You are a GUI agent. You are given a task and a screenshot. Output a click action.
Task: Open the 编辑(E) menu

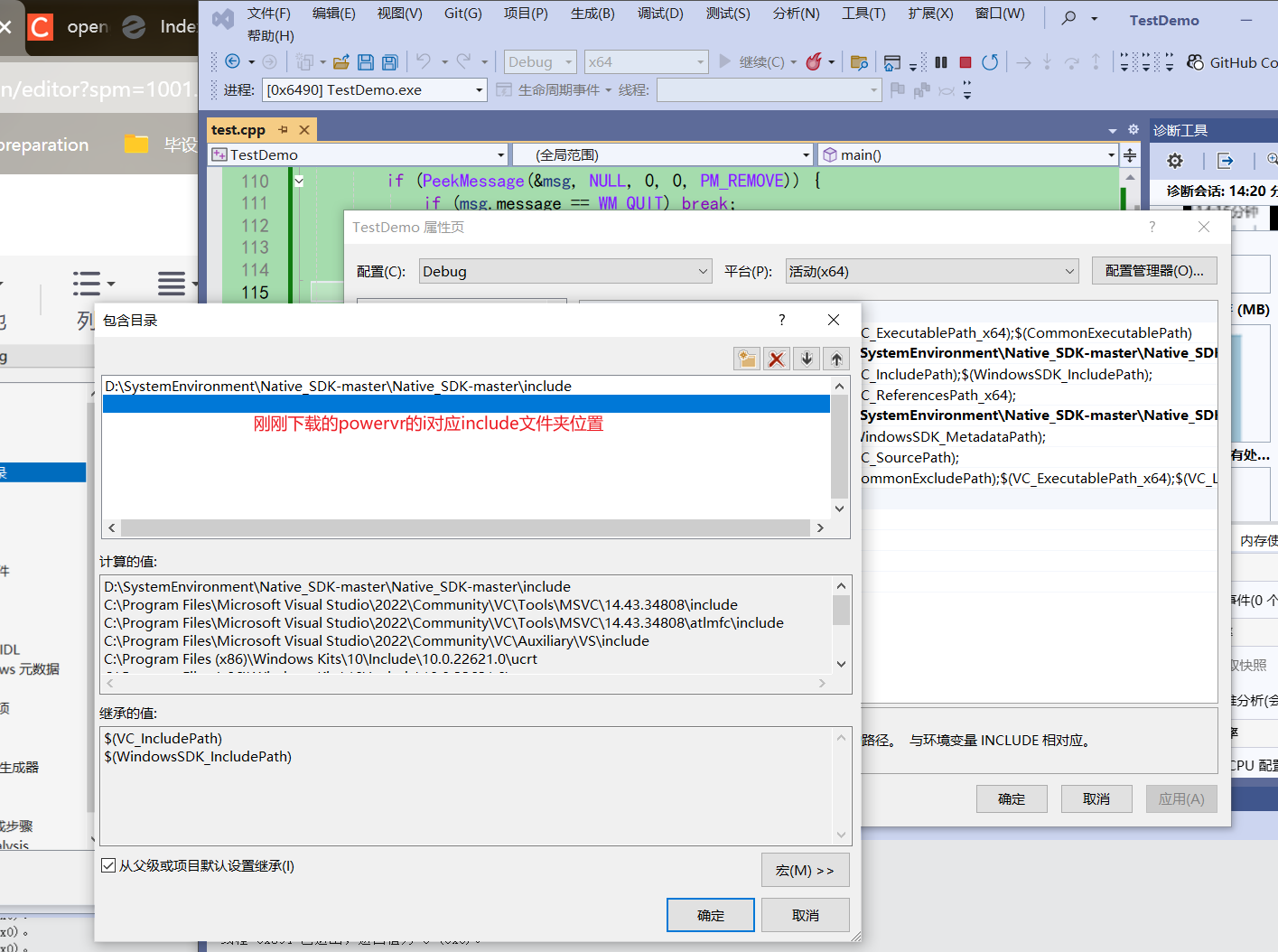click(x=334, y=14)
